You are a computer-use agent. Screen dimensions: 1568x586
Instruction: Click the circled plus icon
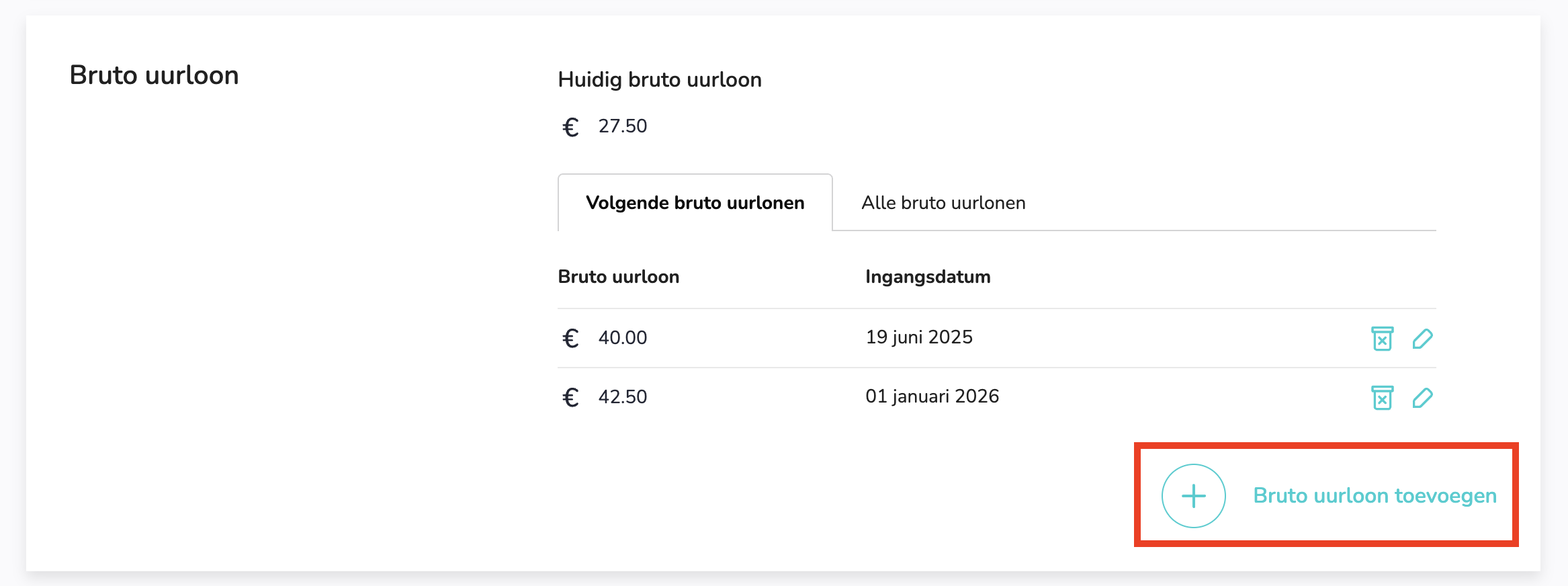click(x=1193, y=496)
